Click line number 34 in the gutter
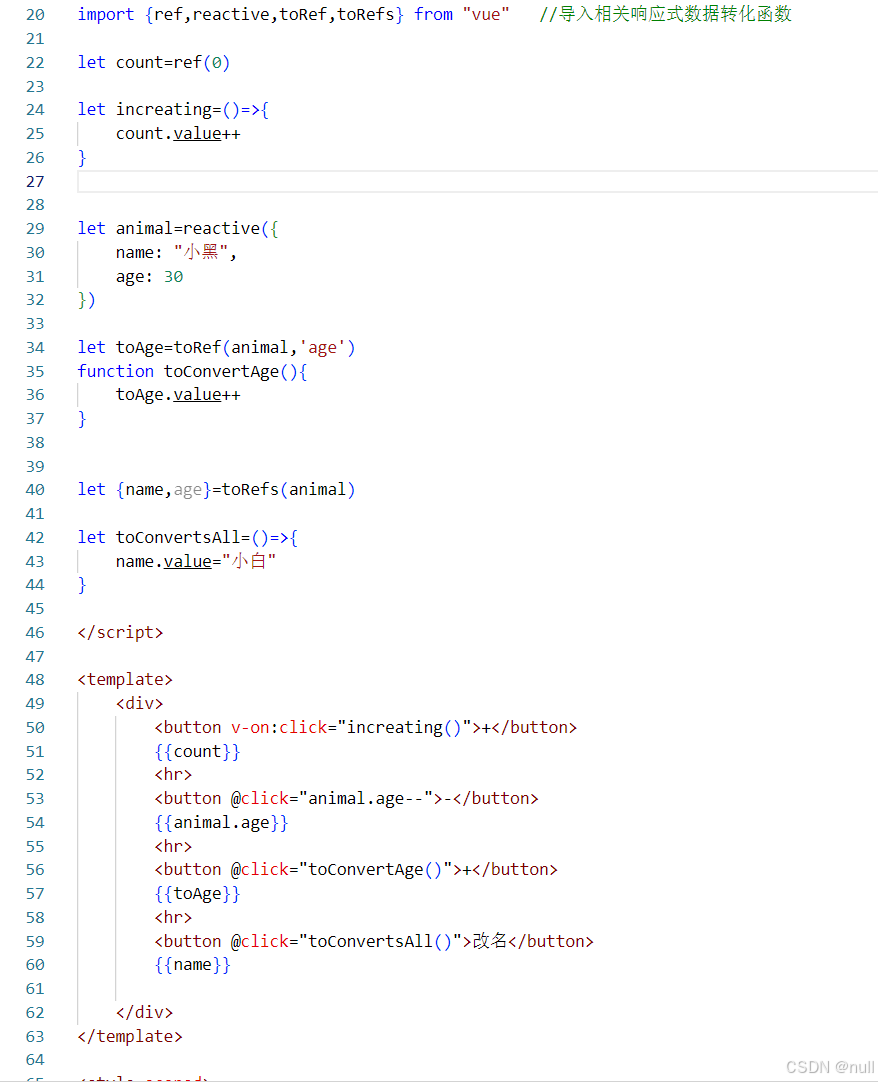The height and width of the screenshot is (1082, 878). coord(35,348)
